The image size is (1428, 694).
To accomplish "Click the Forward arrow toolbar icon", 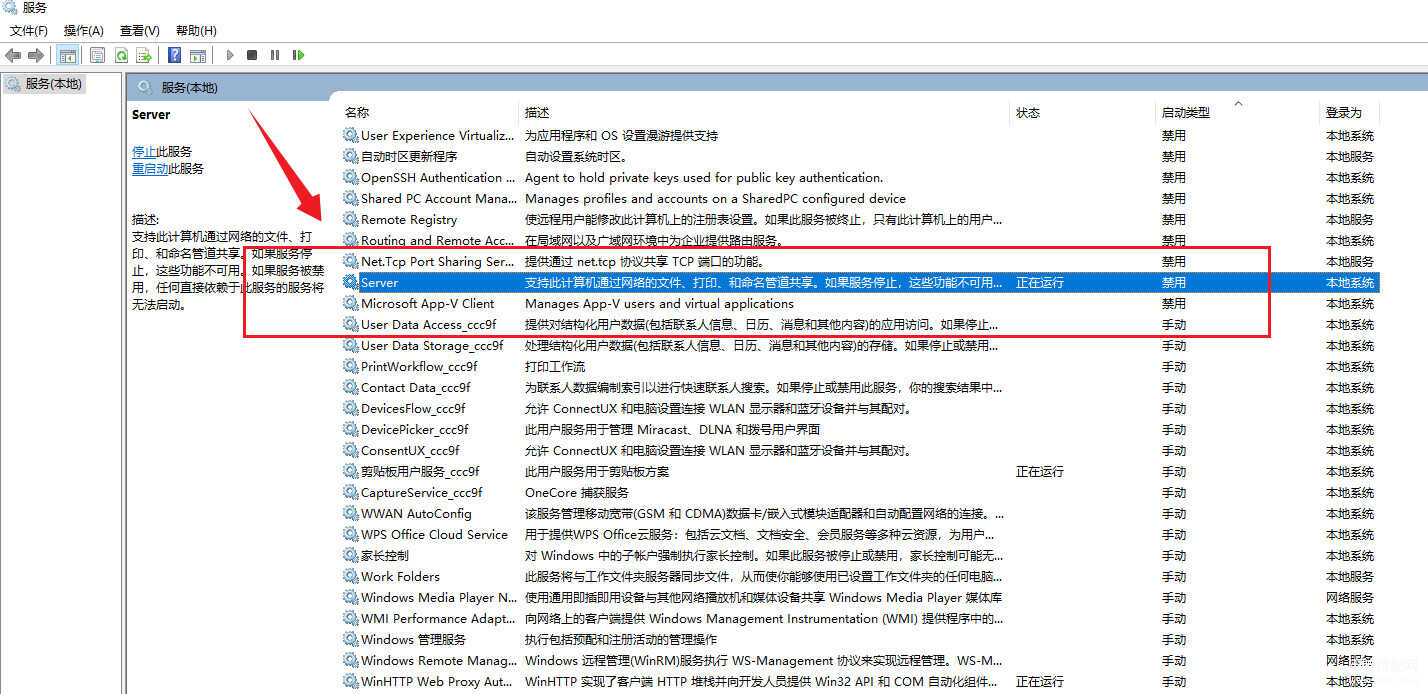I will pyautogui.click(x=36, y=55).
